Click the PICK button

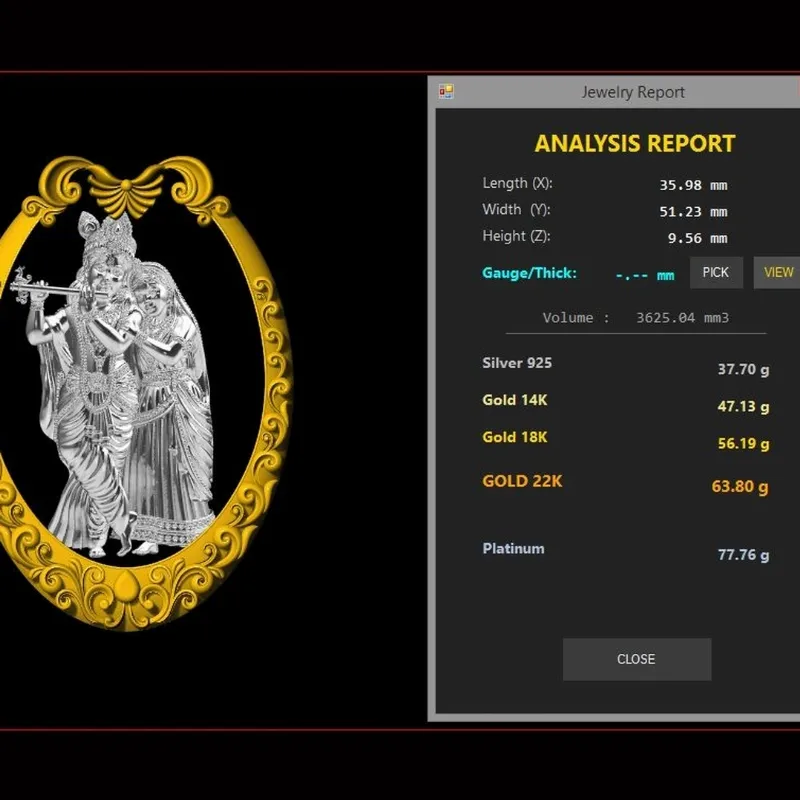click(x=716, y=272)
